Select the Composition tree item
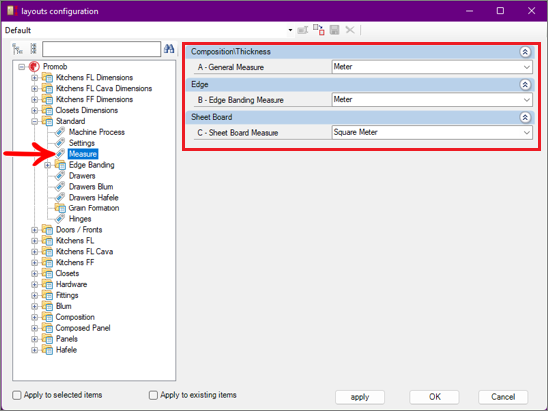Image resolution: width=548 pixels, height=411 pixels. click(75, 317)
